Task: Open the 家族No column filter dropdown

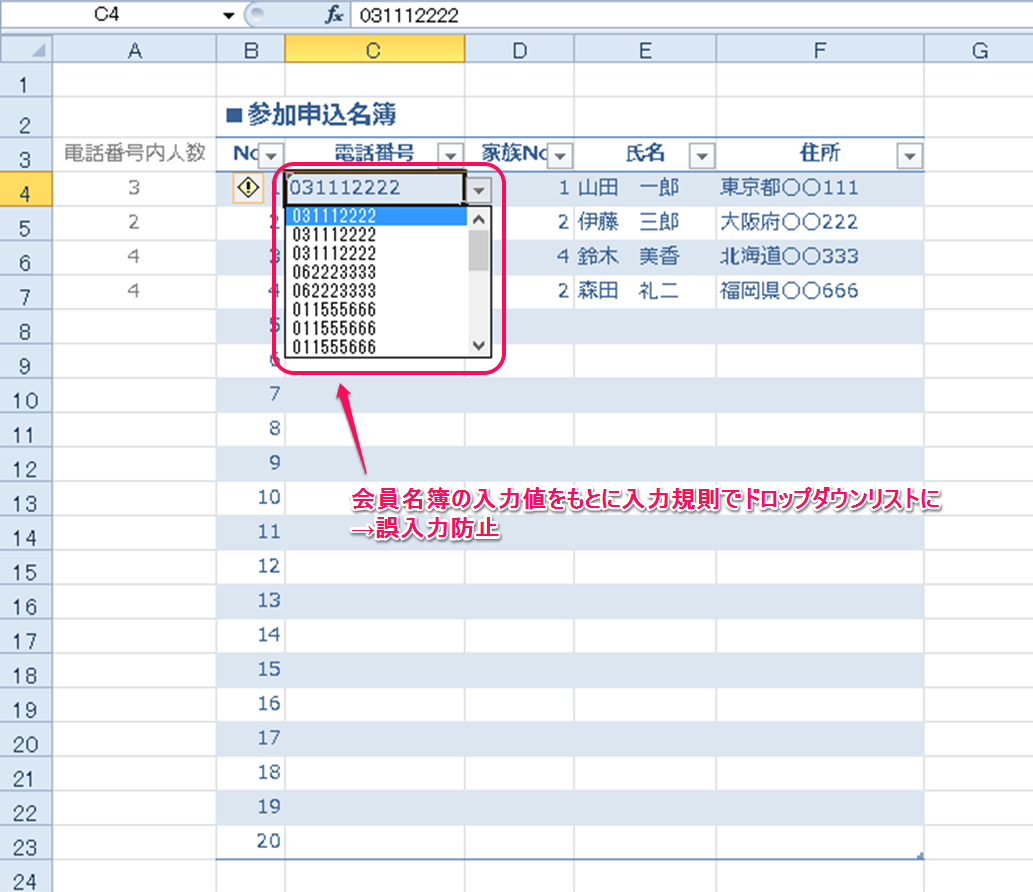Action: pos(560,155)
